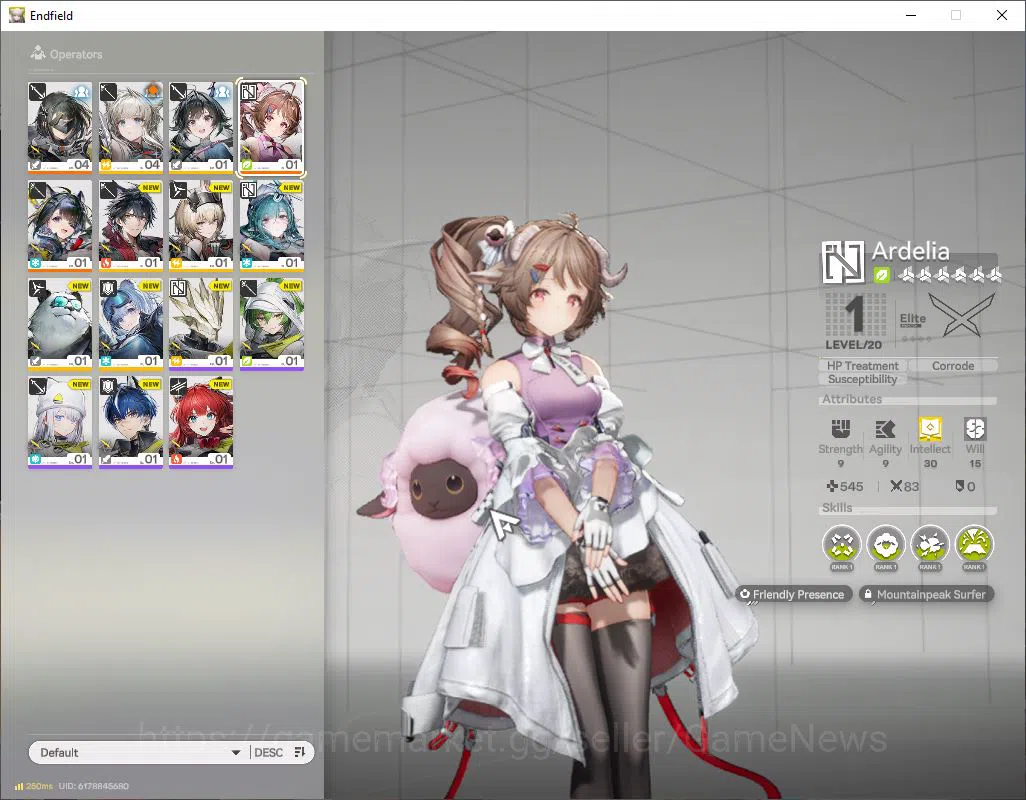Click the Intellect value 30
Image resolution: width=1026 pixels, height=800 pixels.
(x=930, y=464)
